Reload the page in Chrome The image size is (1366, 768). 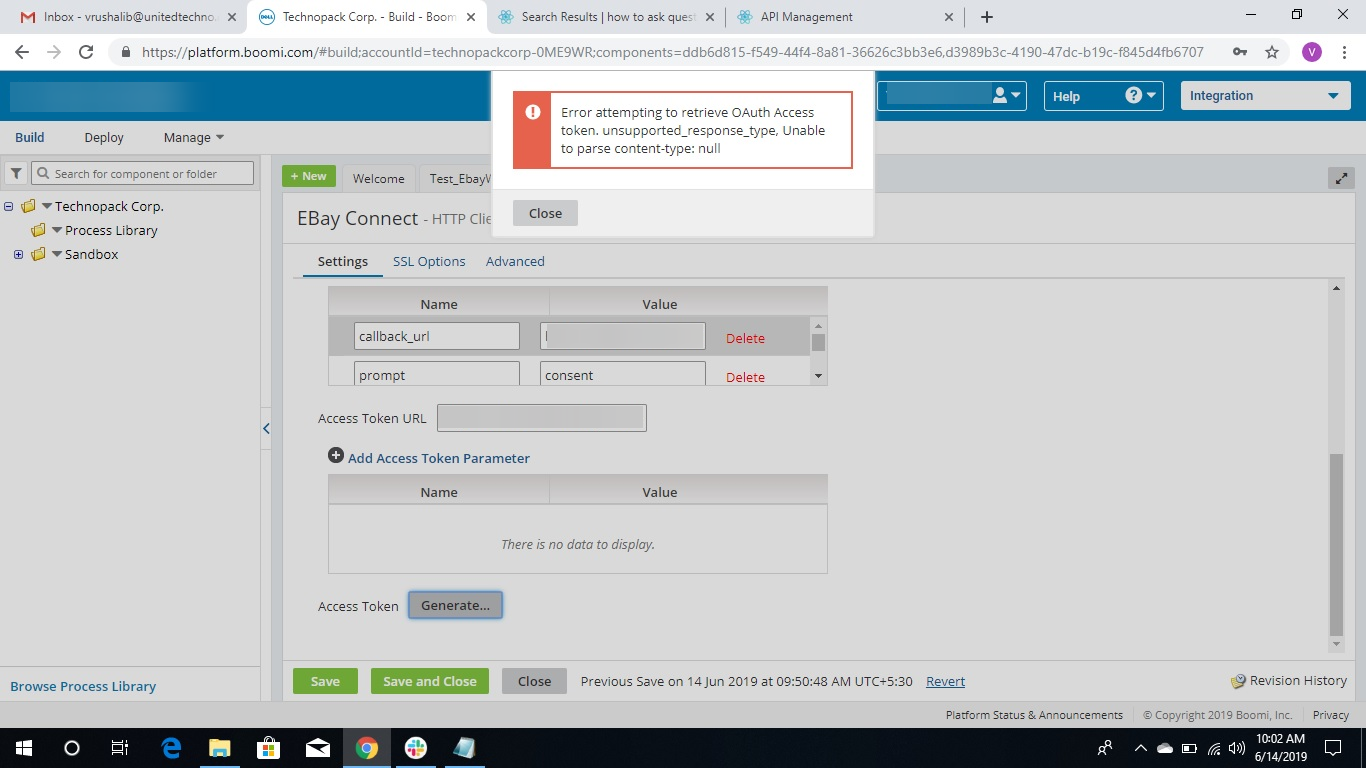(x=86, y=52)
